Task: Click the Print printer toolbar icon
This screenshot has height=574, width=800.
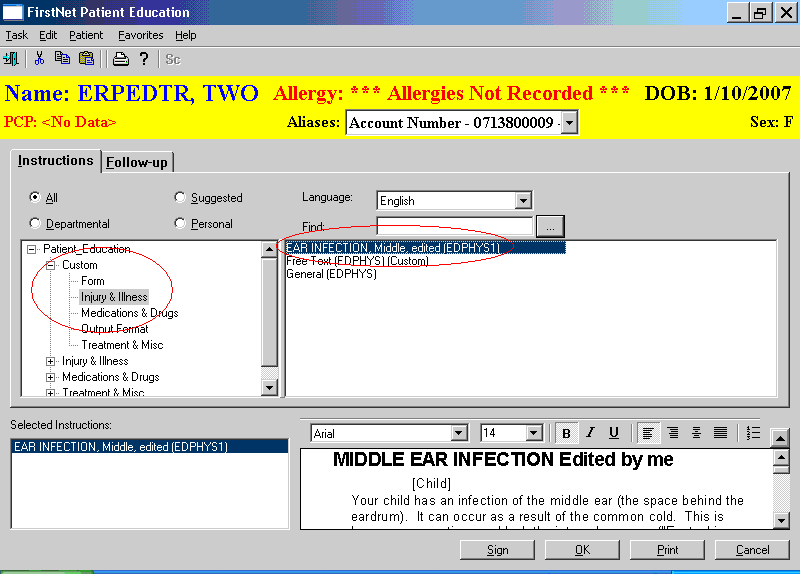Action: tap(121, 59)
